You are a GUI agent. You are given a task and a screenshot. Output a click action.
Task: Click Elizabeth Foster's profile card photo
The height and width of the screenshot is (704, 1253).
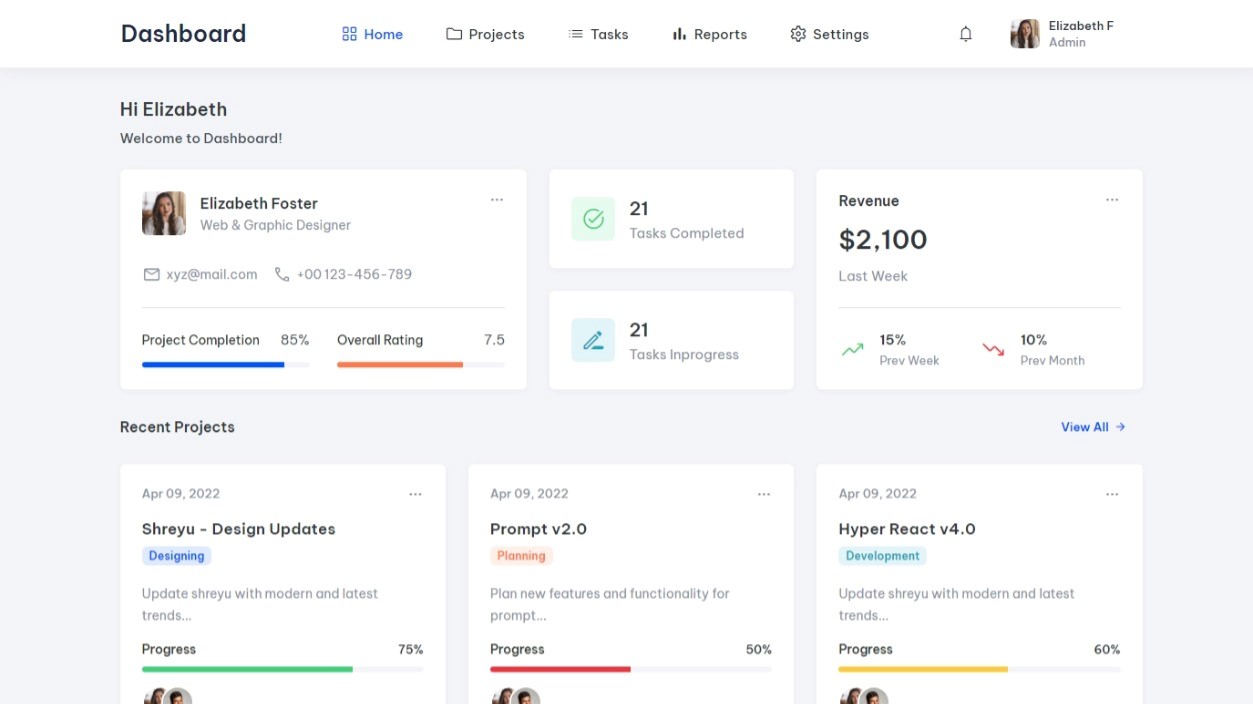[x=164, y=213]
